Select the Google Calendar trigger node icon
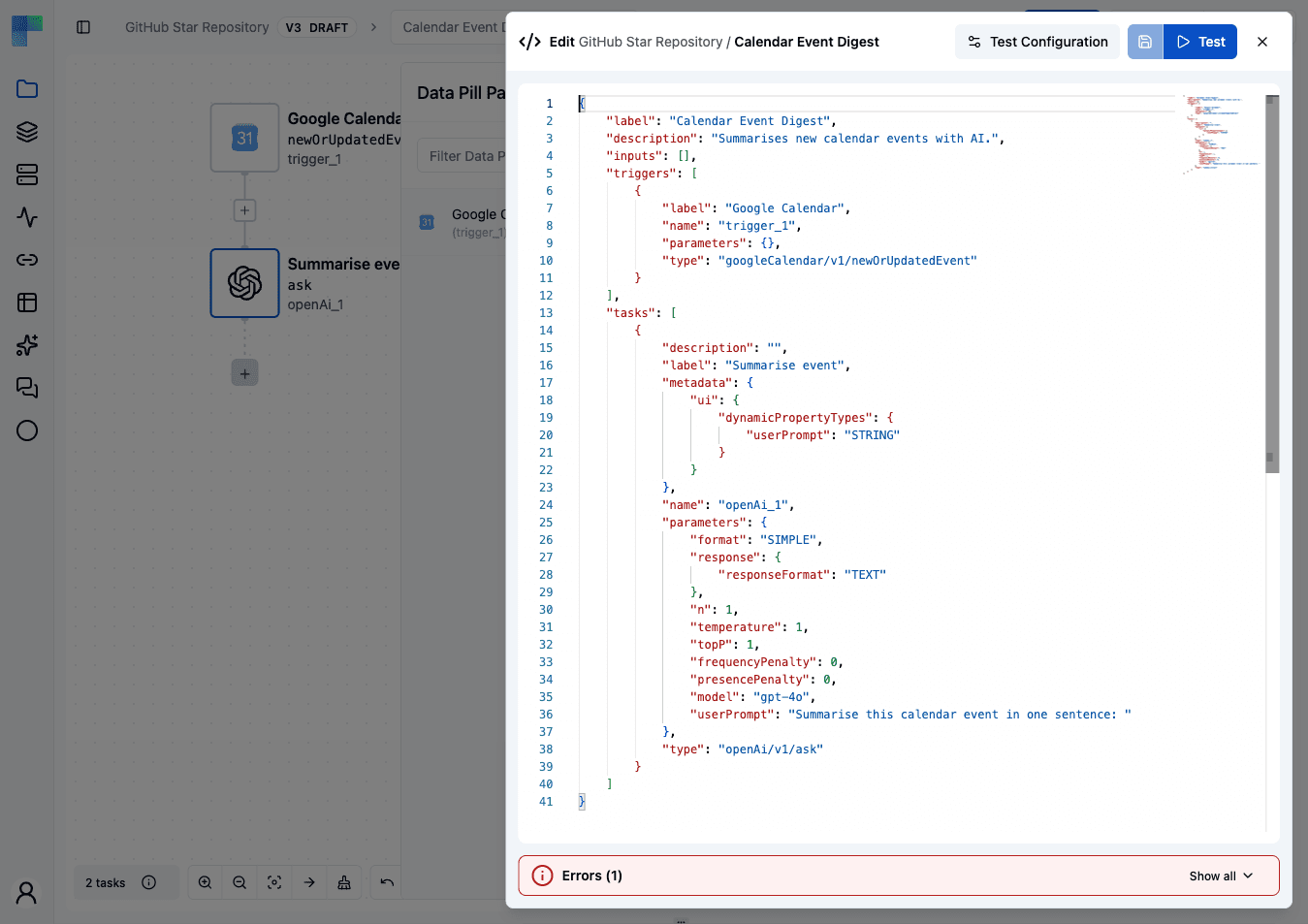Screen dimensions: 1308x924 coord(245,138)
